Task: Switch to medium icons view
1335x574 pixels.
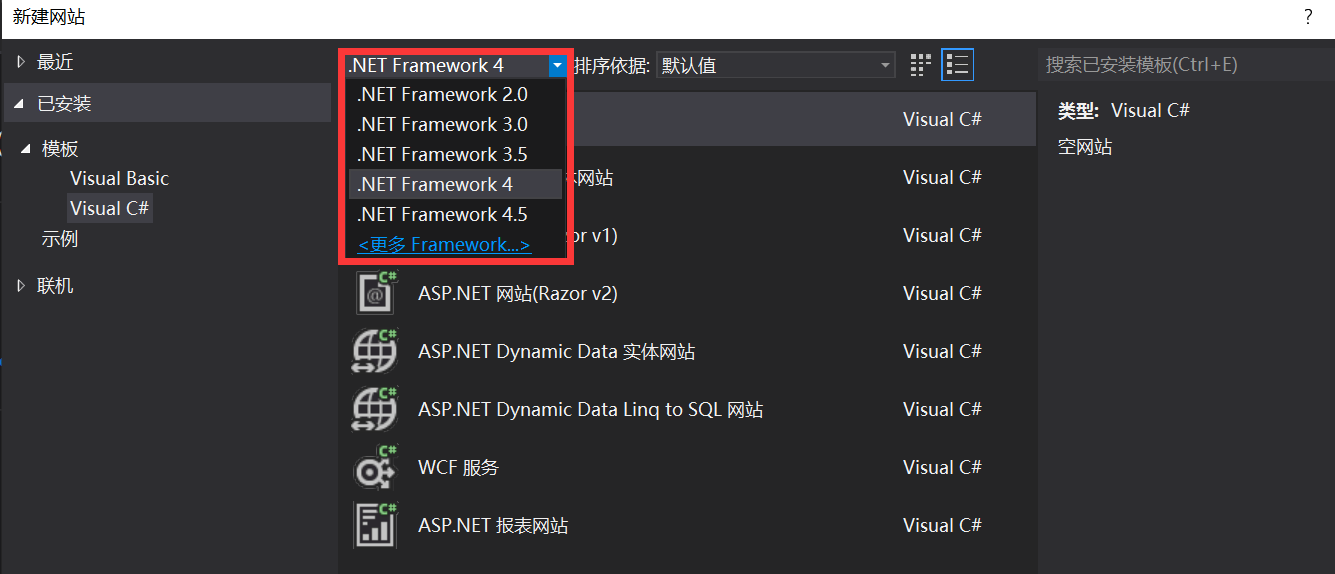Action: click(x=921, y=66)
